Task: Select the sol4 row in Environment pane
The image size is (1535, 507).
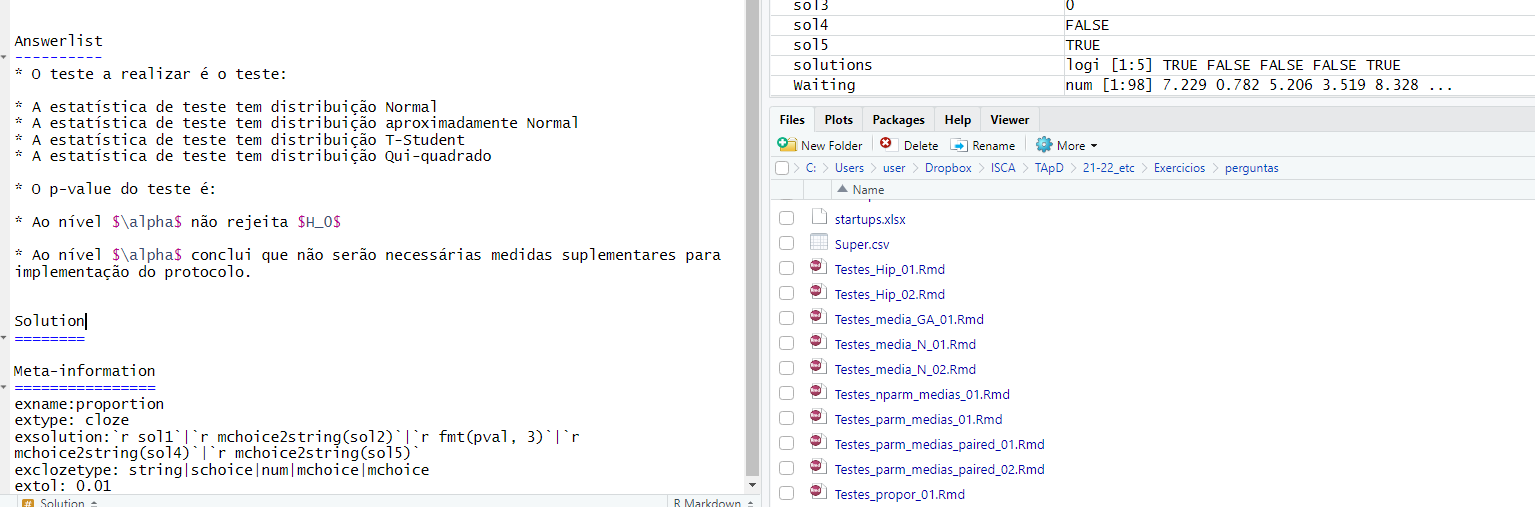Action: pos(1150,25)
